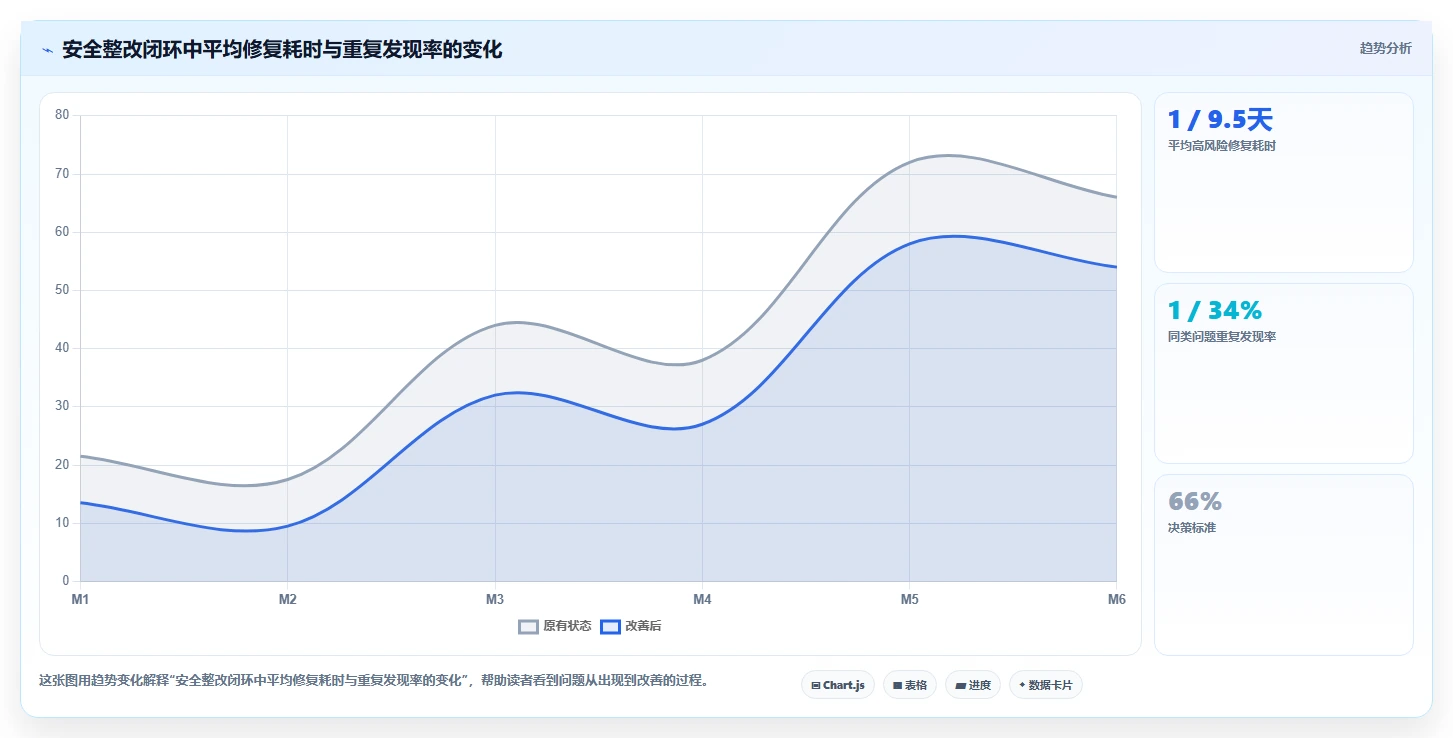The height and width of the screenshot is (738, 1453).
Task: Click the 40 y-axis tick label
Action: pyautogui.click(x=62, y=348)
